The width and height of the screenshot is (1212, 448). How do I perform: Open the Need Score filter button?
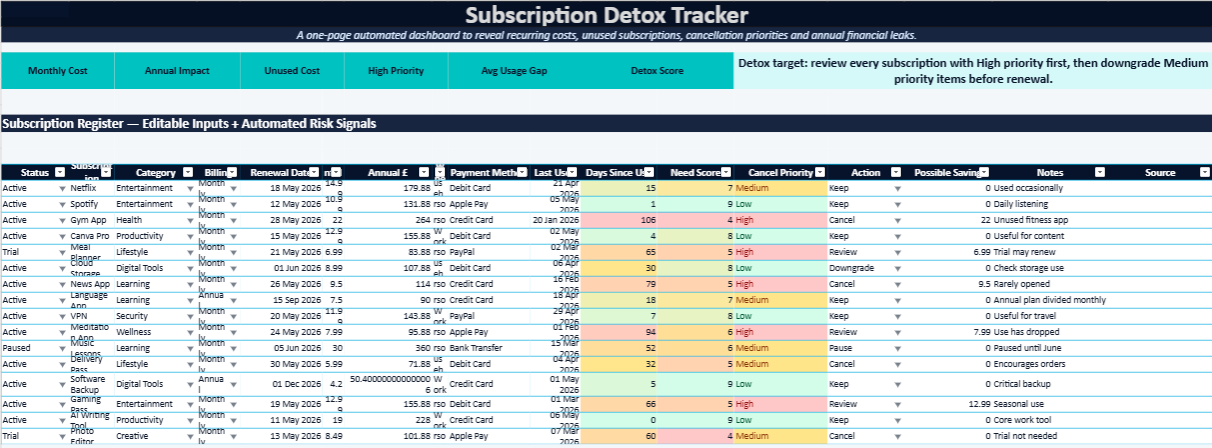[x=729, y=173]
